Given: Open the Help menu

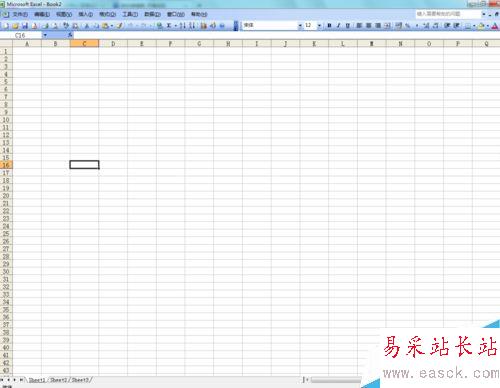Looking at the screenshot, I should 199,14.
